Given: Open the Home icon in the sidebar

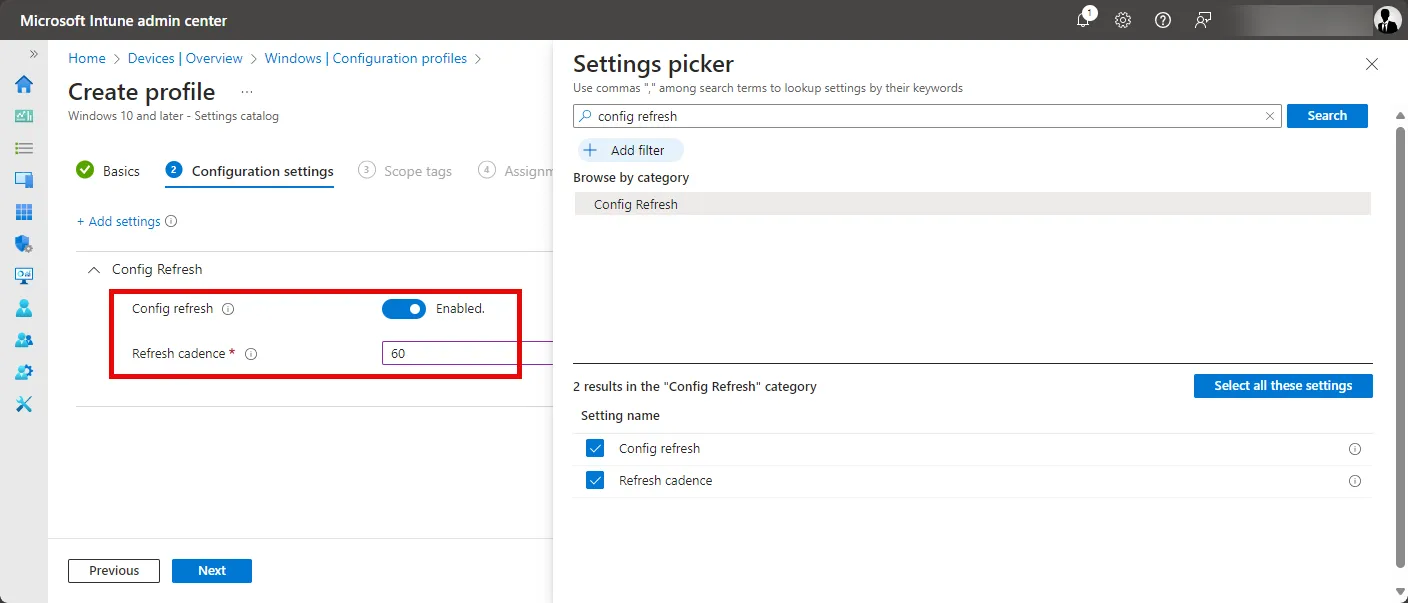Looking at the screenshot, I should [24, 84].
